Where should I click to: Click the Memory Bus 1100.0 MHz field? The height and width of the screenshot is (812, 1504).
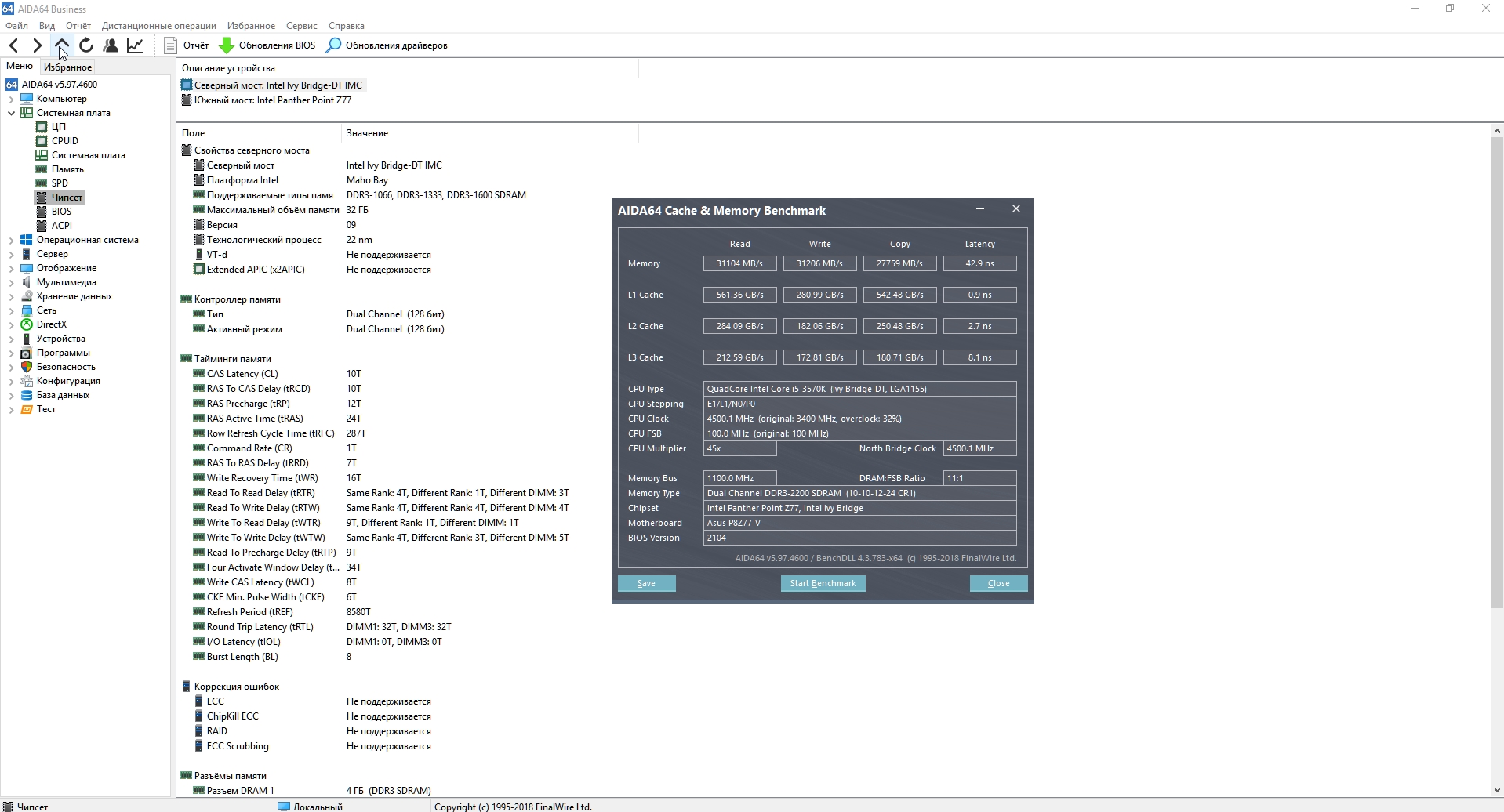click(739, 478)
